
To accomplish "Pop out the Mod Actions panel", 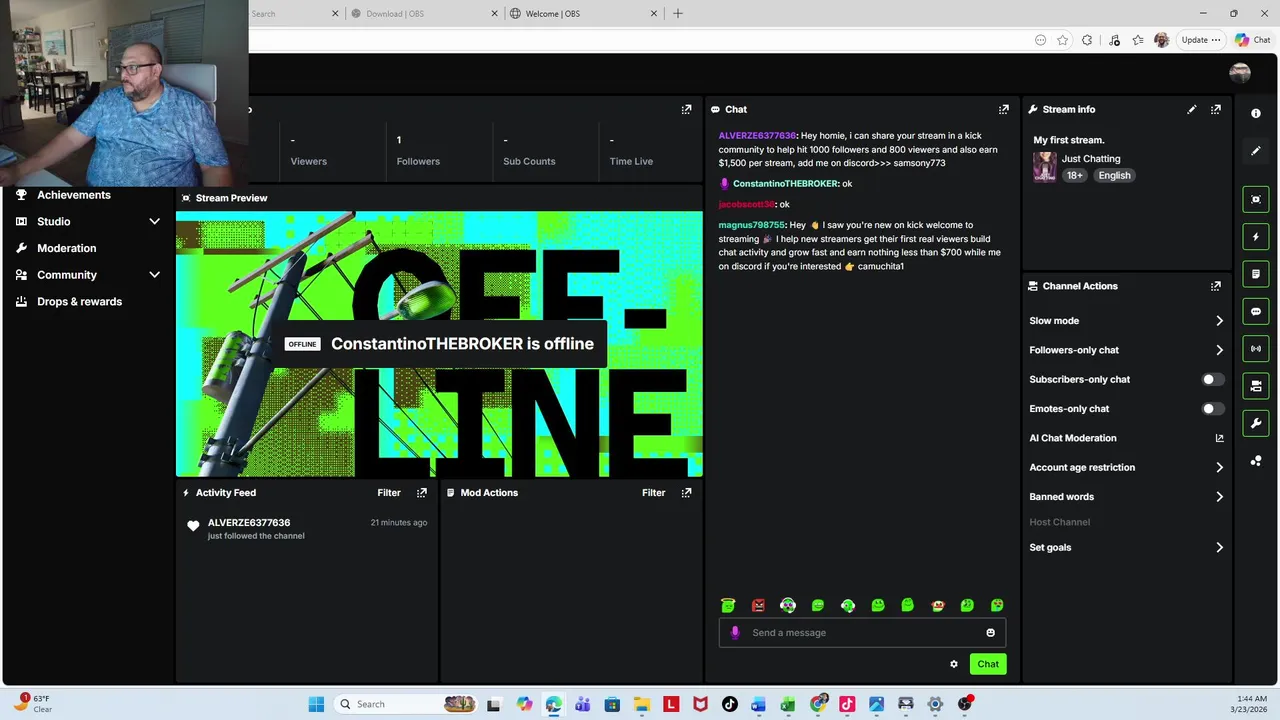I will (686, 493).
